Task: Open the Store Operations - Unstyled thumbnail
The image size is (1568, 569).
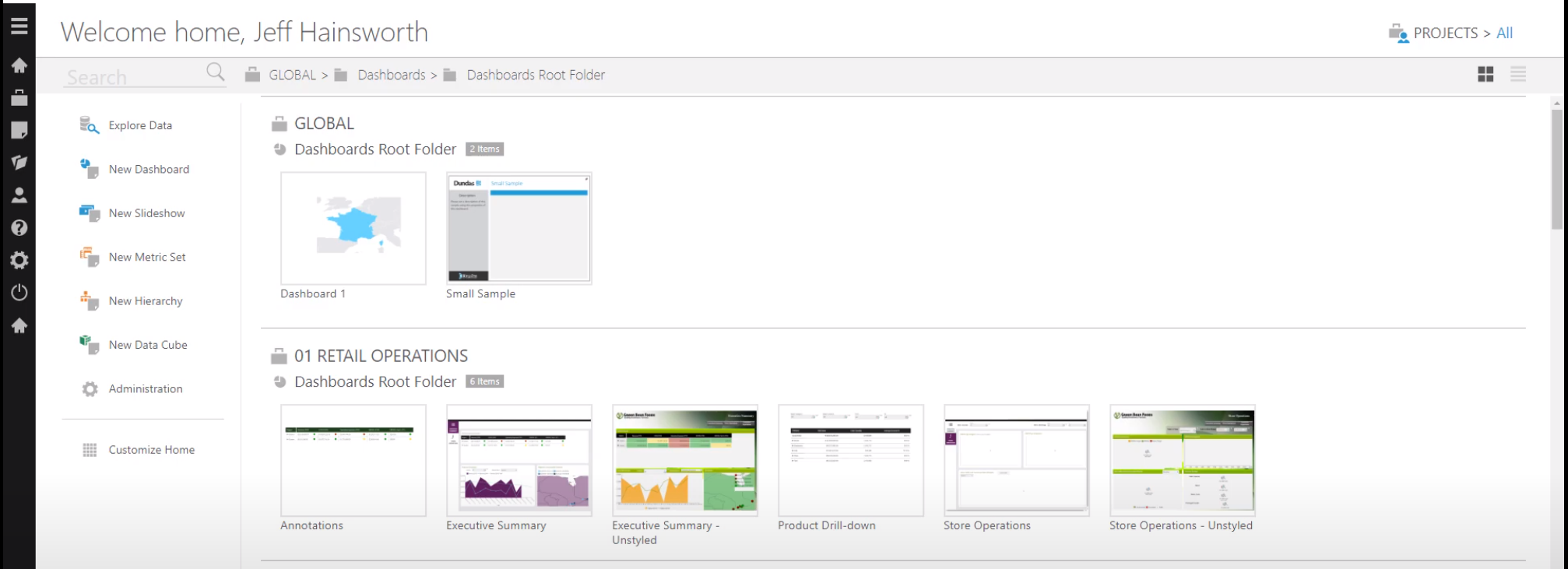Action: tap(1183, 460)
